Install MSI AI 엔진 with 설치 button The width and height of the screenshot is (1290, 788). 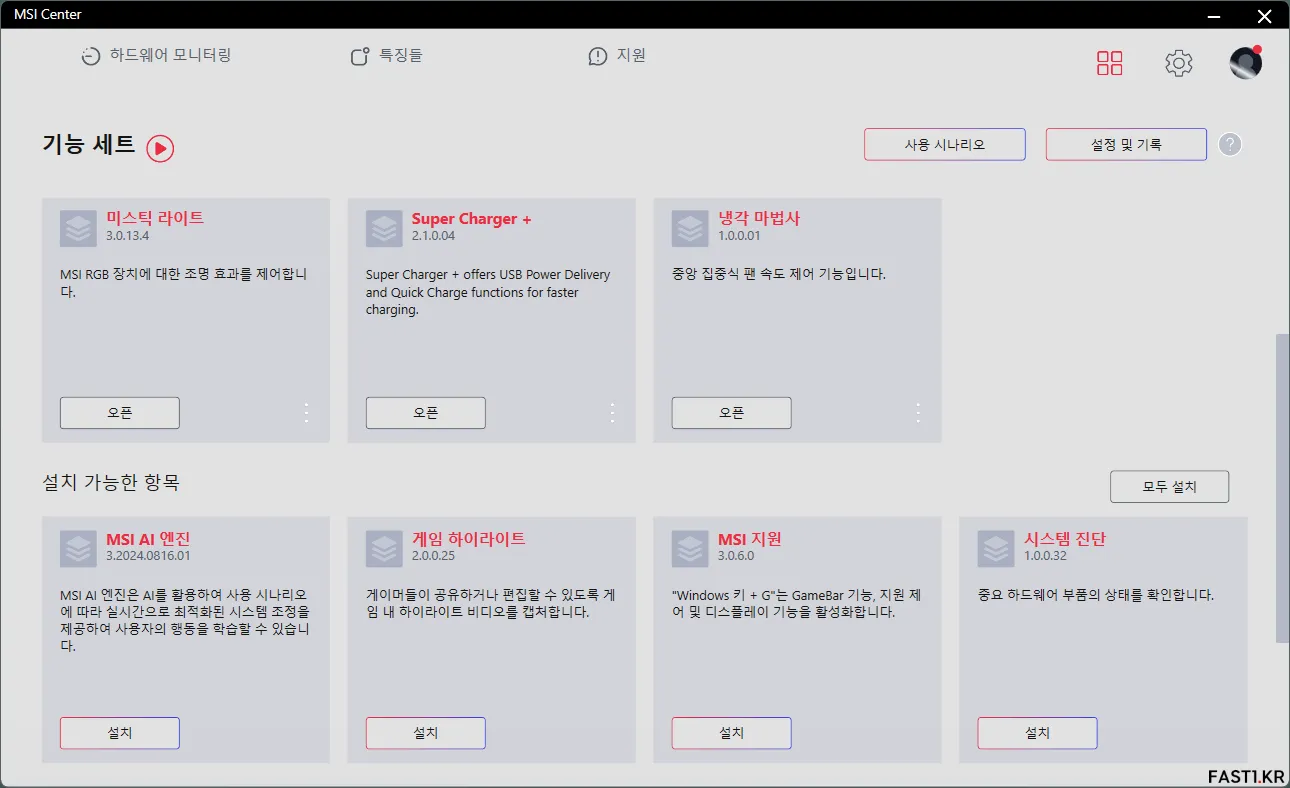[120, 733]
